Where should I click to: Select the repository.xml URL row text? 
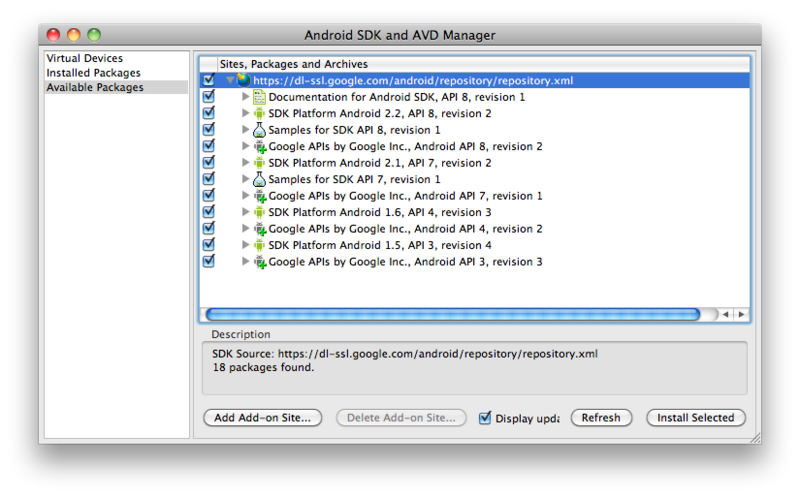pyautogui.click(x=413, y=81)
